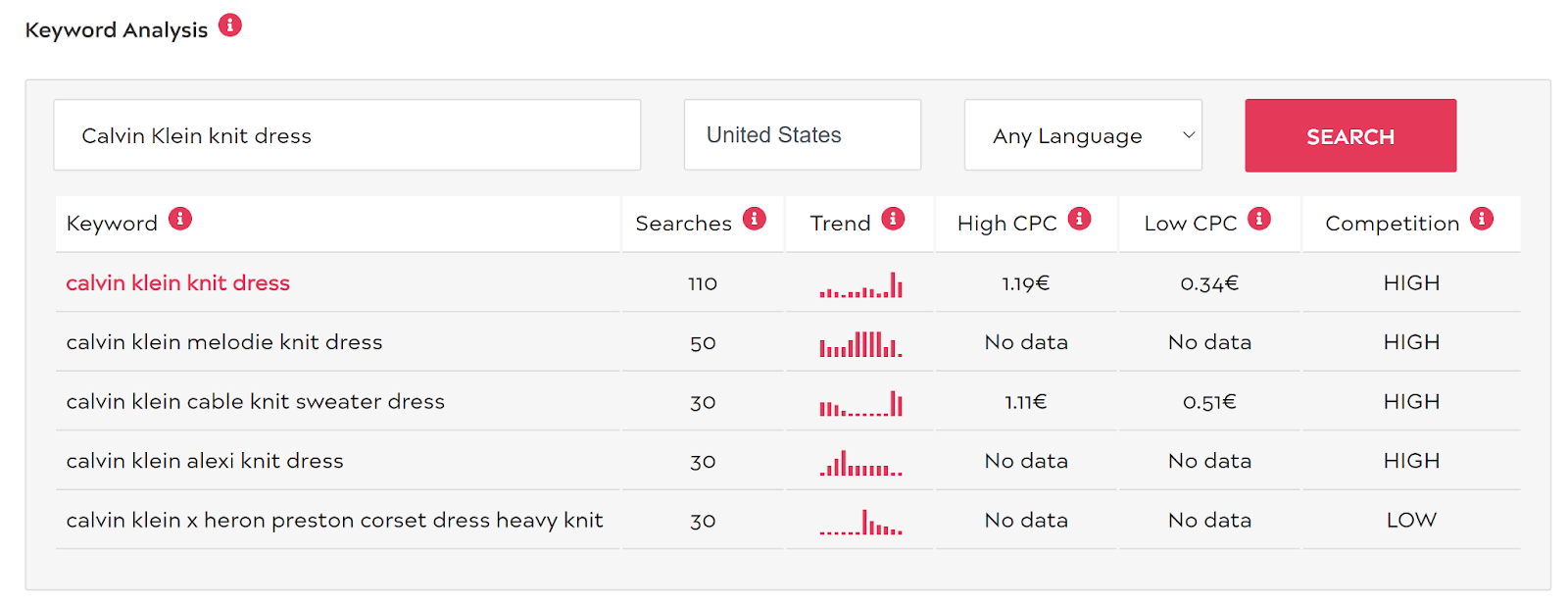Select the calvin klein melodie knit dress row
Viewport: 1568px width, 606px height.
[x=224, y=342]
